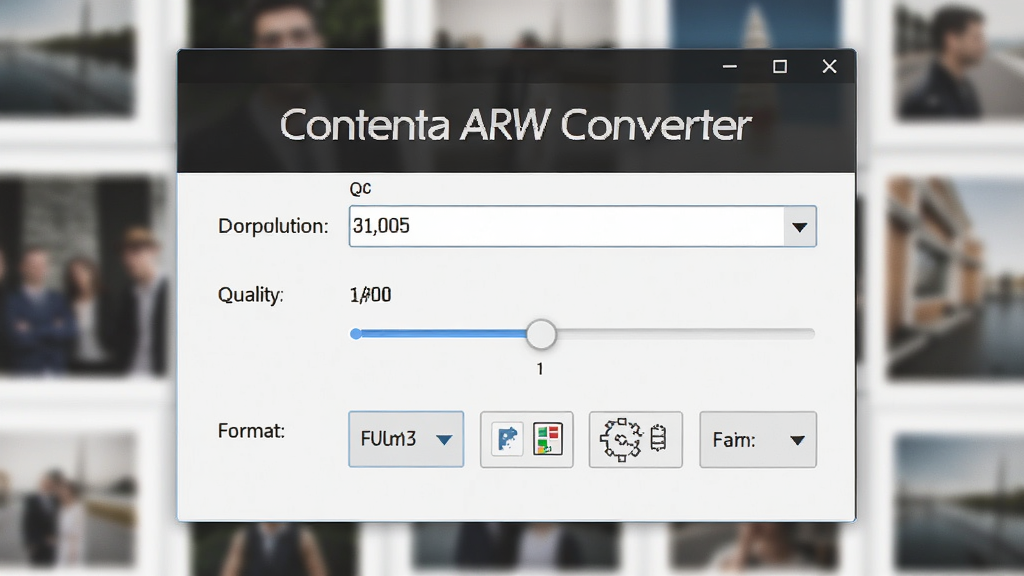The width and height of the screenshot is (1024, 576).
Task: Click the Quality slider handle
Action: click(x=541, y=334)
